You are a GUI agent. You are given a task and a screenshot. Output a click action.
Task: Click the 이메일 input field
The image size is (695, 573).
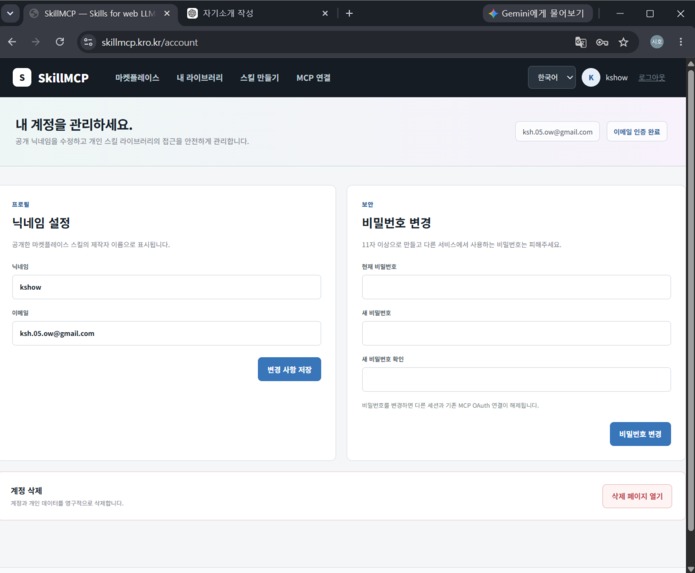166,333
